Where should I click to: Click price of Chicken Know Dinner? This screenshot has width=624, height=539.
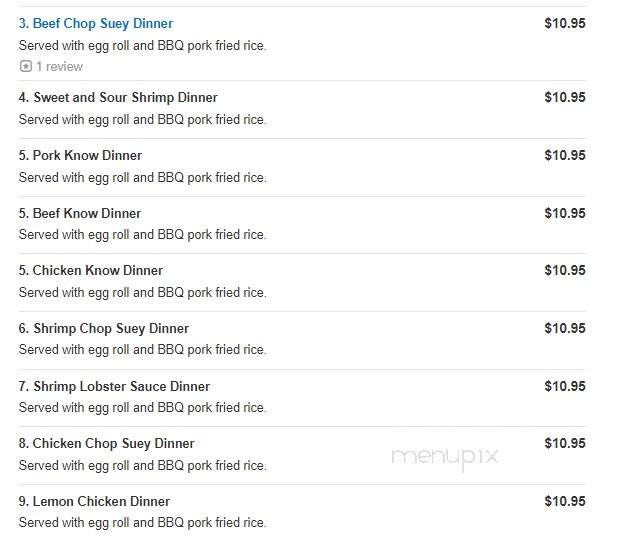[565, 270]
